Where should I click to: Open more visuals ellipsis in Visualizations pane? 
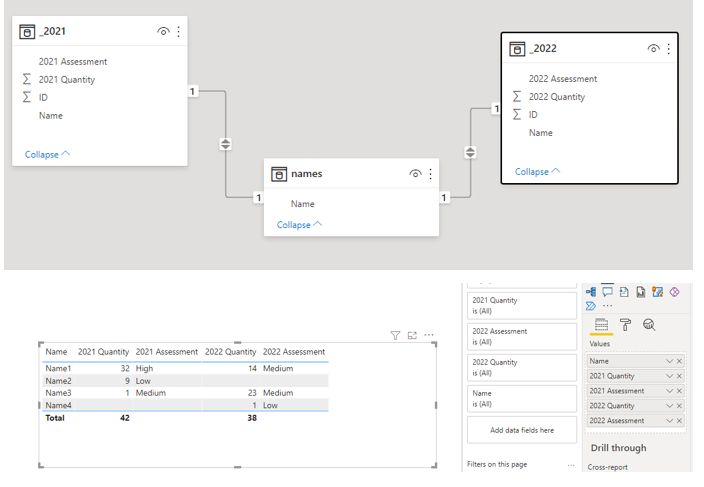[x=607, y=306]
